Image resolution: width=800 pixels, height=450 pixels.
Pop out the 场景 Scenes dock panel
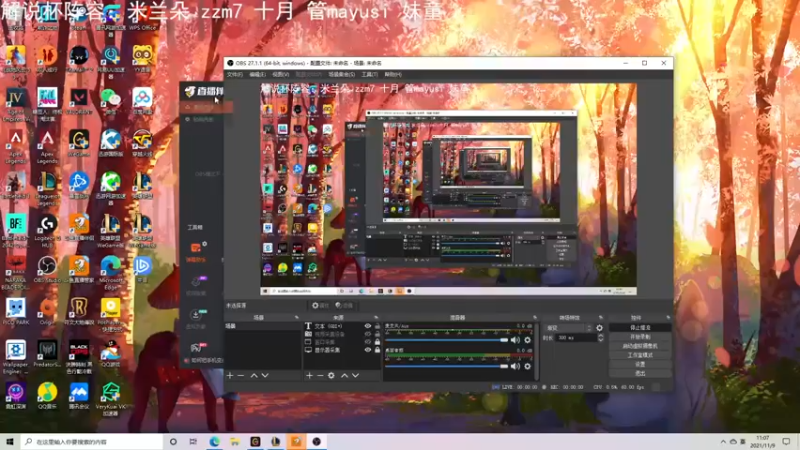(296, 317)
